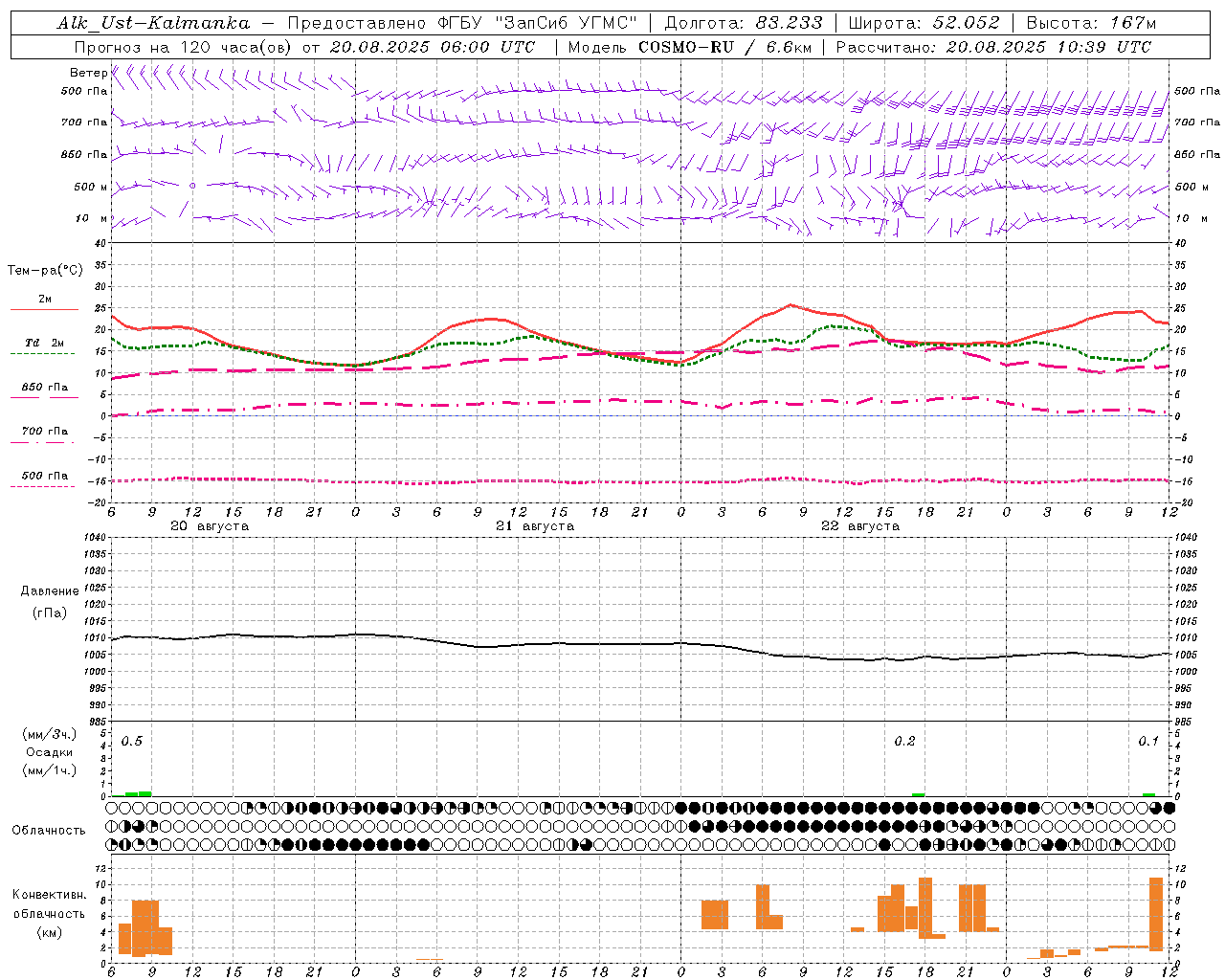Image resolution: width=1225 pixels, height=980 pixels.
Task: Click the 0.1 precipitation amount value
Action: pos(1148,742)
